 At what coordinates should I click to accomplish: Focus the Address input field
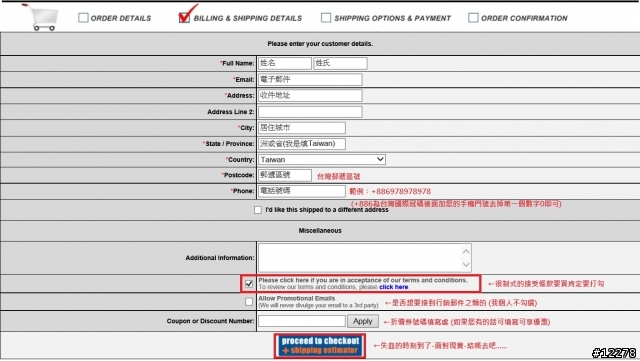[x=310, y=95]
